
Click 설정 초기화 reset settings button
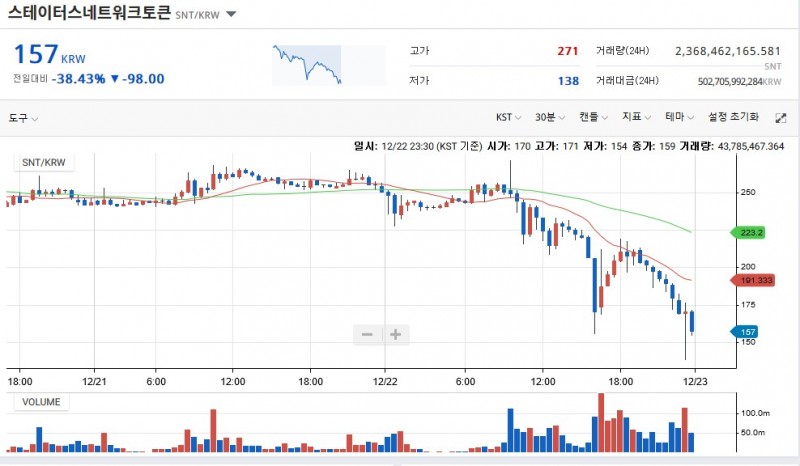(x=734, y=117)
